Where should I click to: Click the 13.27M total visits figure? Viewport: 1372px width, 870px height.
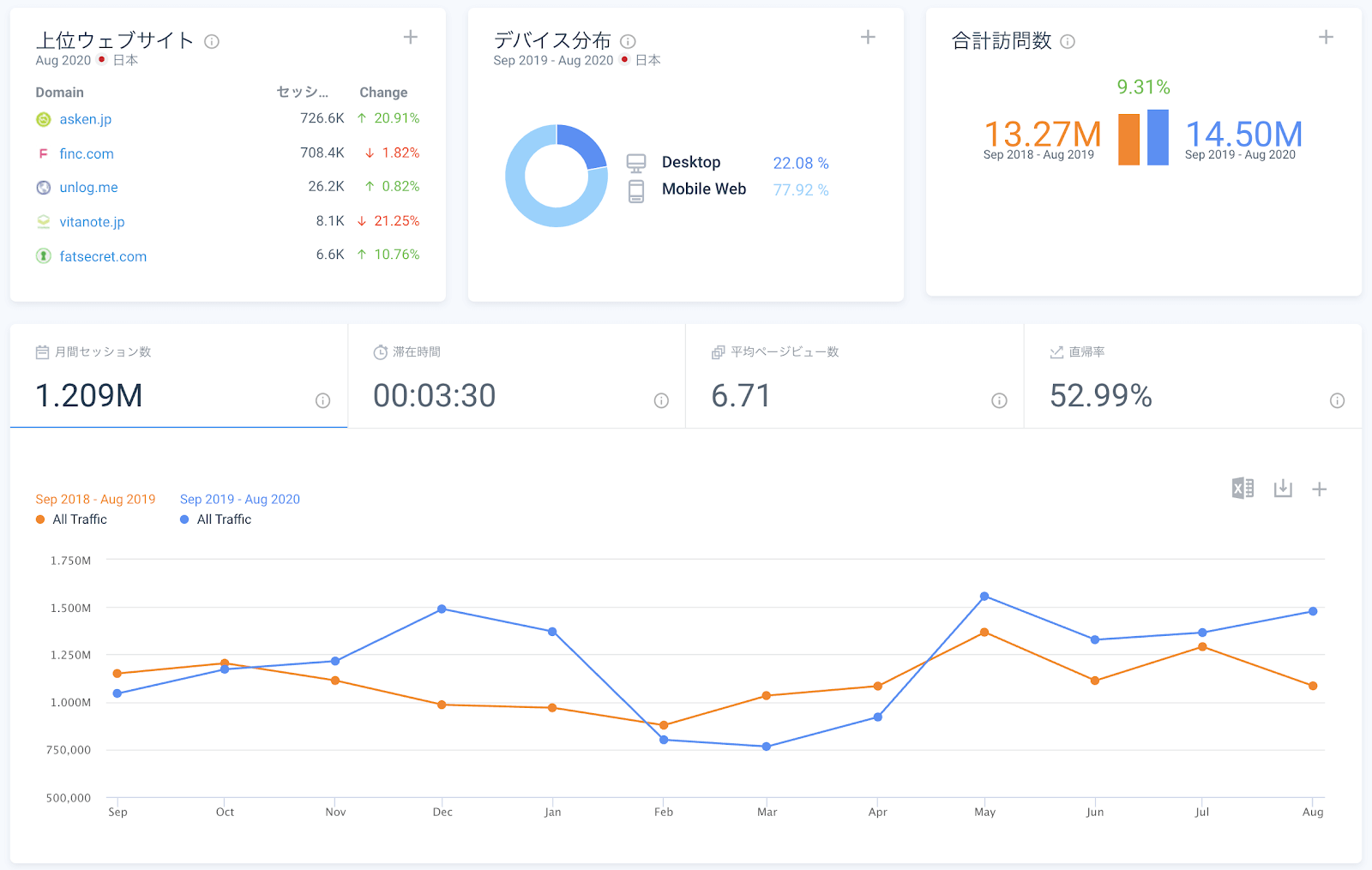[x=1043, y=134]
